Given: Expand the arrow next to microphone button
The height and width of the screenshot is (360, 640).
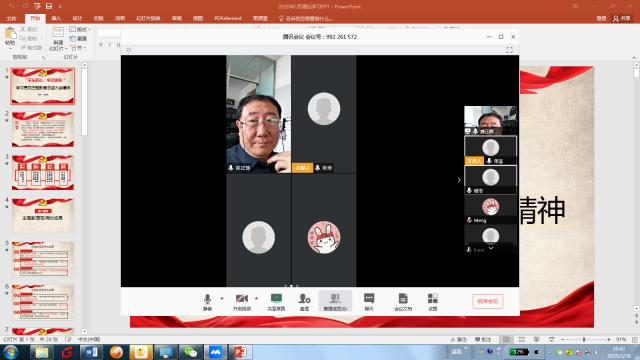Looking at the screenshot, I should (x=222, y=298).
